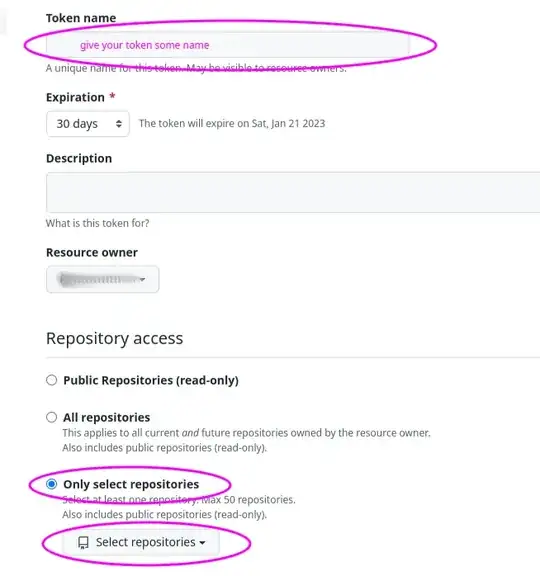The width and height of the screenshot is (540, 576).
Task: Click the Token name input field
Action: pyautogui.click(x=227, y=45)
